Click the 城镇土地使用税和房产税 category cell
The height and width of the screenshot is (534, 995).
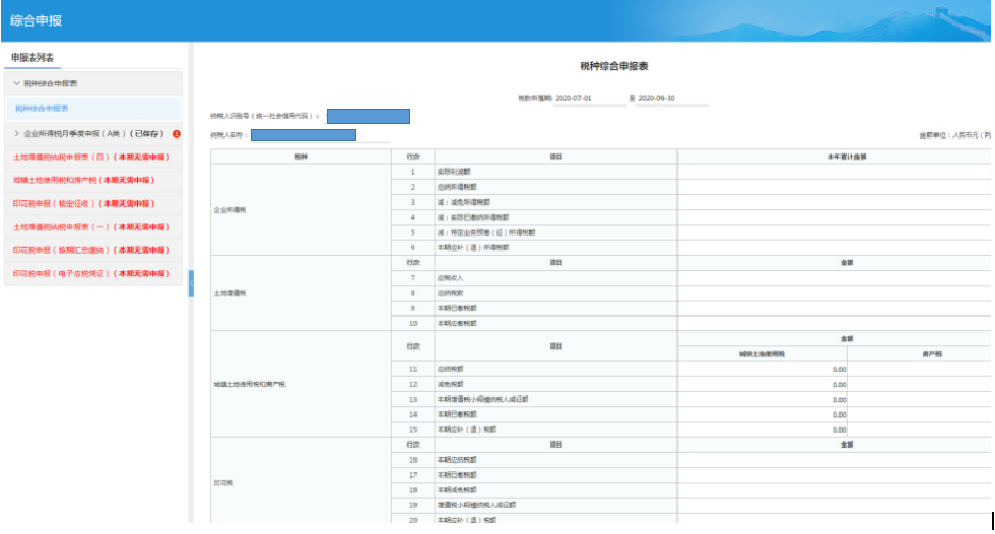point(301,384)
